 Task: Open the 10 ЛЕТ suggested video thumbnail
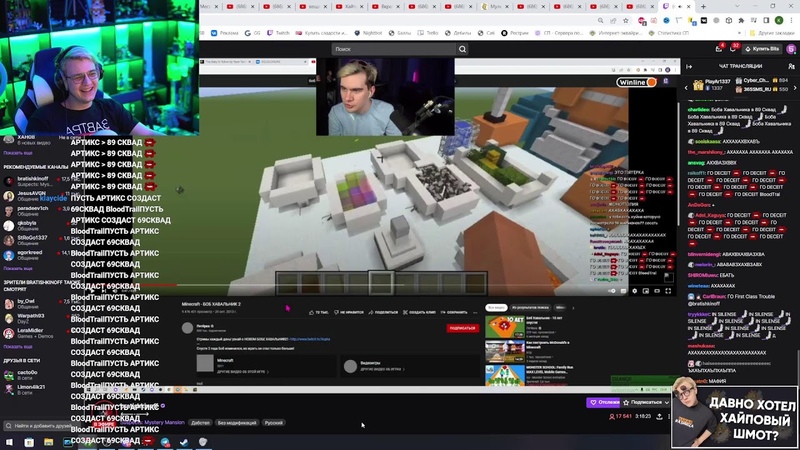(x=505, y=327)
